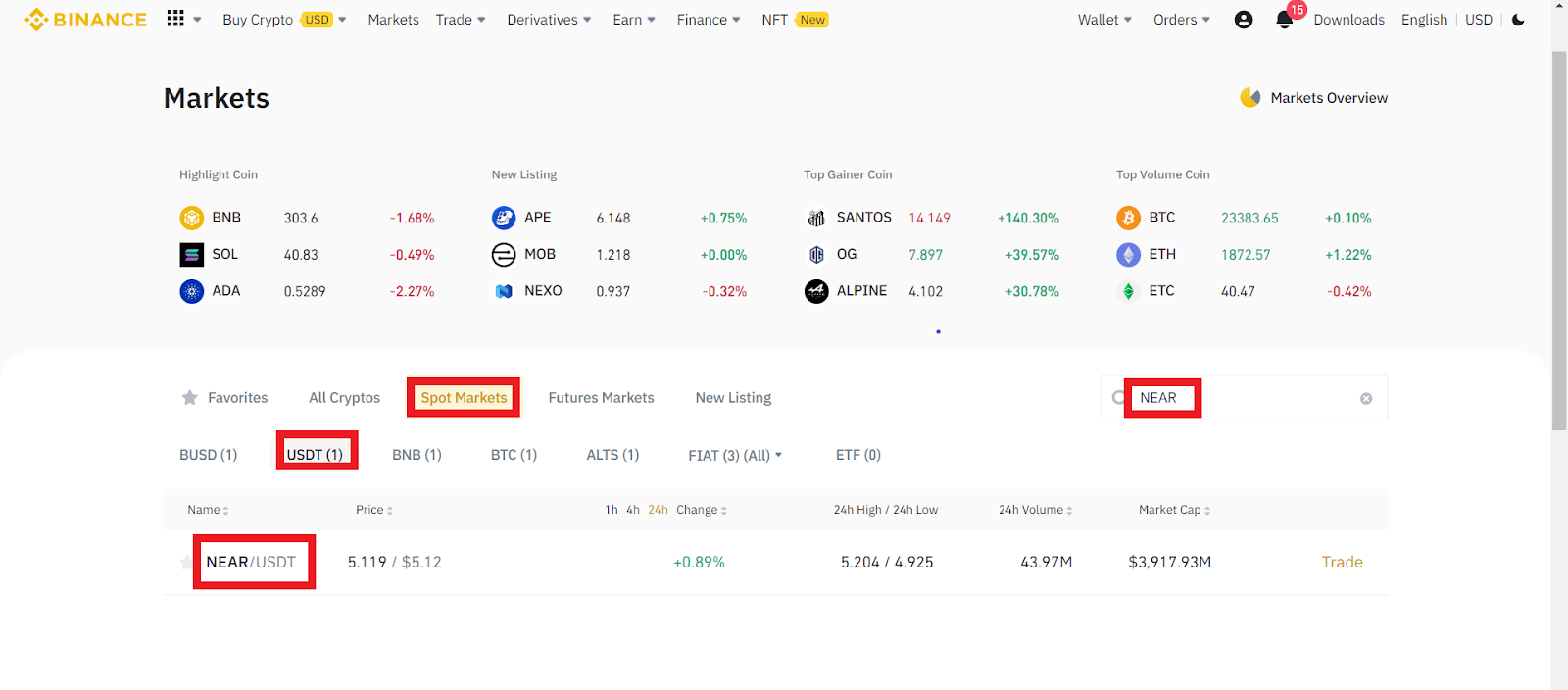The height and width of the screenshot is (690, 1568).
Task: Star the NEAR/USDT pair as favorite
Action: pos(186,562)
